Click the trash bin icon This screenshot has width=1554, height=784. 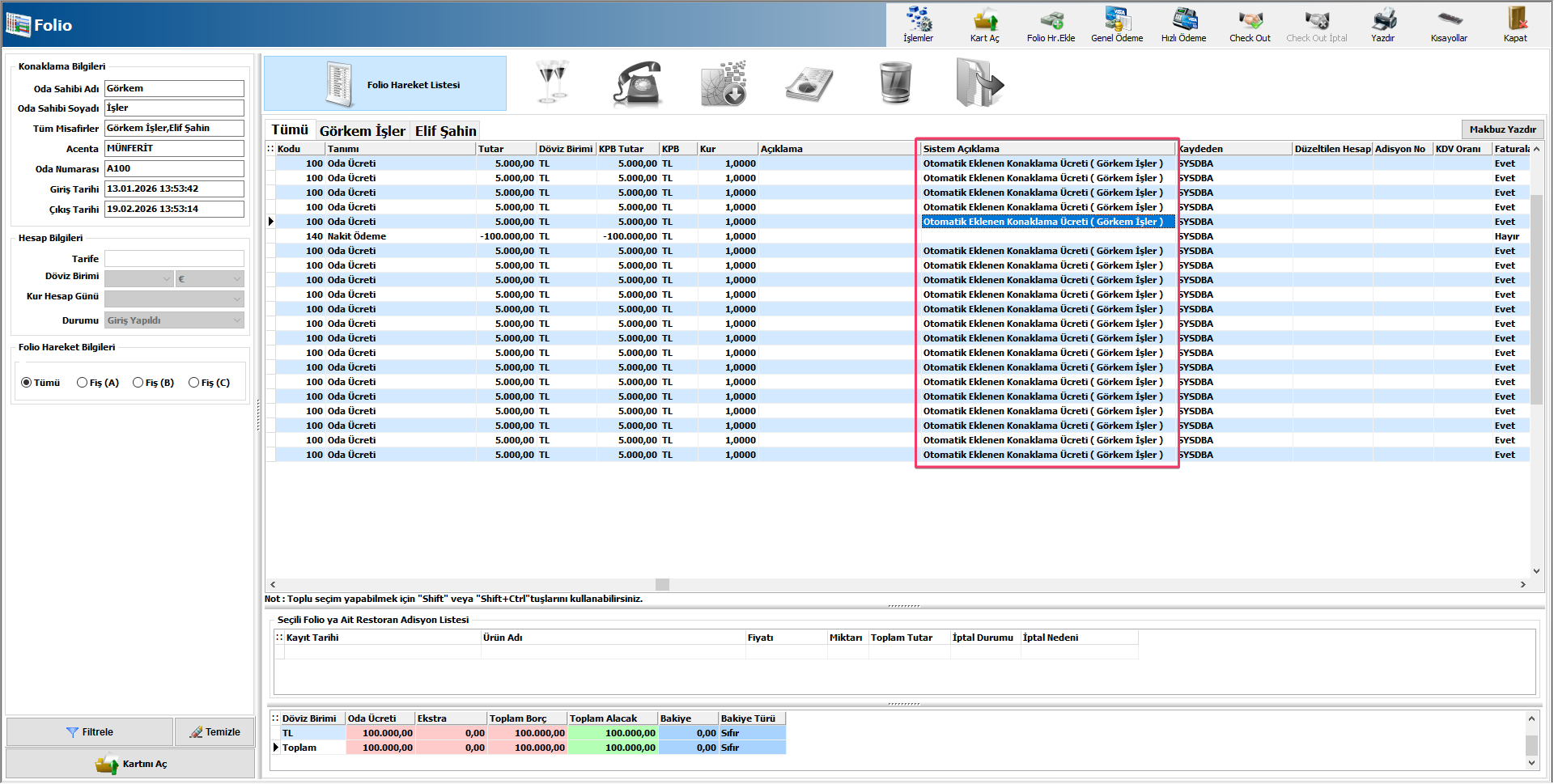tap(895, 83)
